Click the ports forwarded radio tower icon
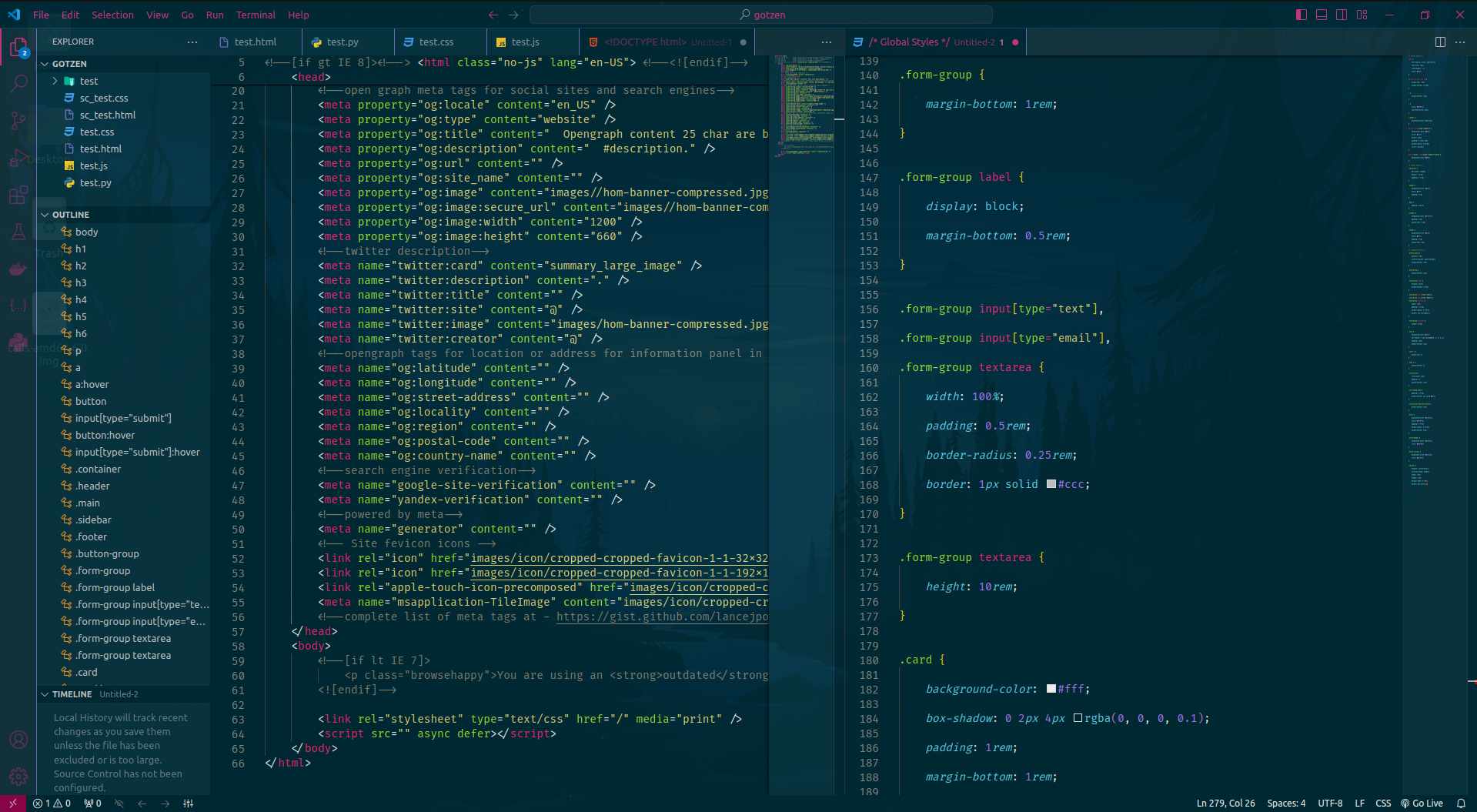This screenshot has width=1477, height=812. point(93,804)
